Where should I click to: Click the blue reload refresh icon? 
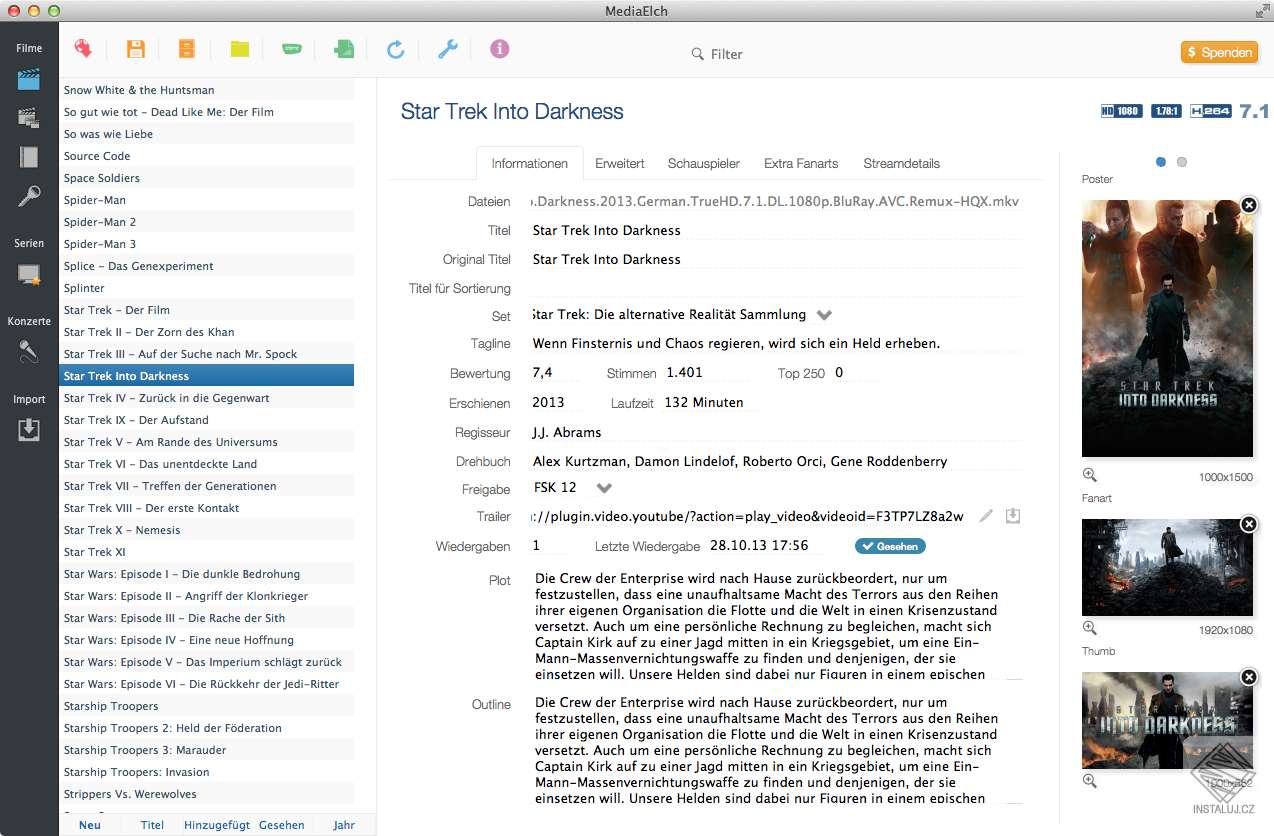click(396, 48)
